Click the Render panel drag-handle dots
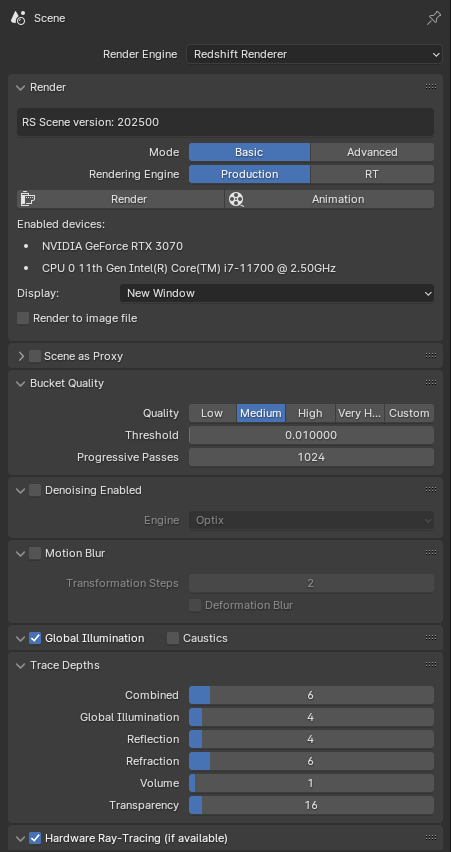This screenshot has width=451, height=852. coord(431,86)
